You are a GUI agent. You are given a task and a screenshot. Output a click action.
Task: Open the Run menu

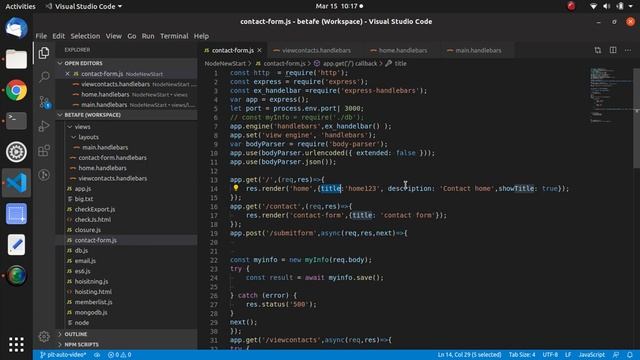click(148, 36)
